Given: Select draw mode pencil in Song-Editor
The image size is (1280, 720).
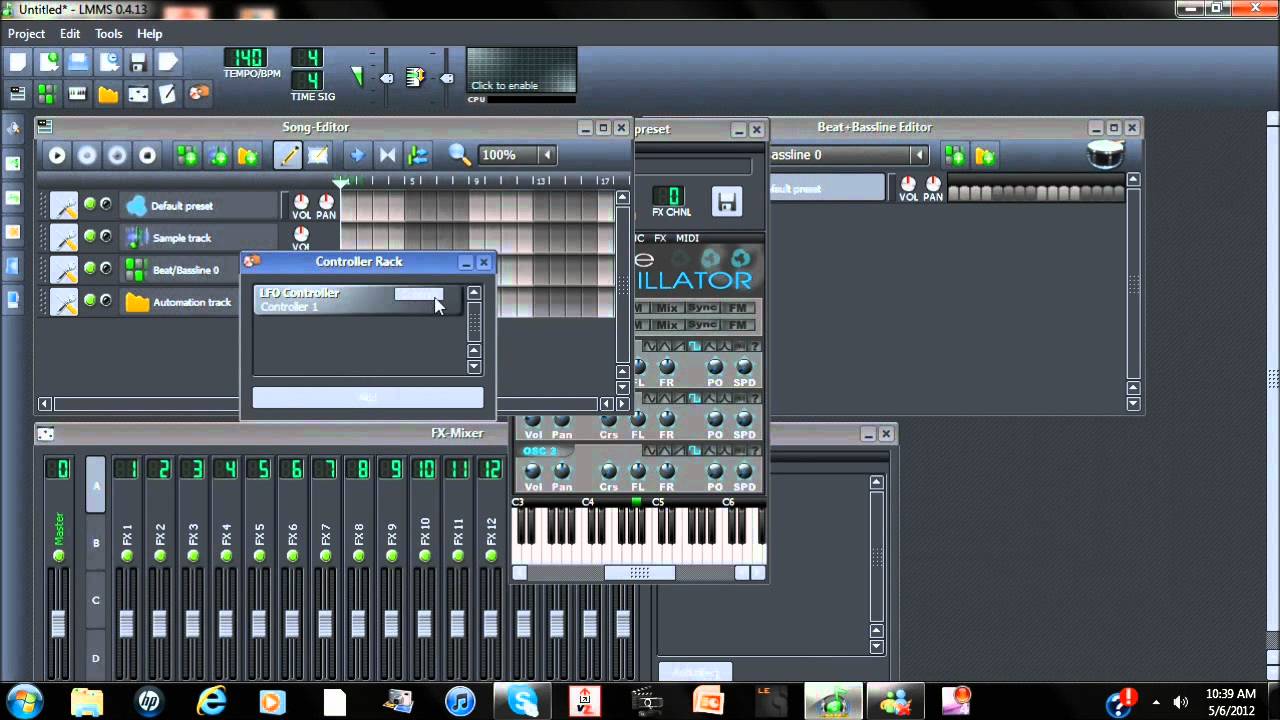Looking at the screenshot, I should [x=288, y=155].
